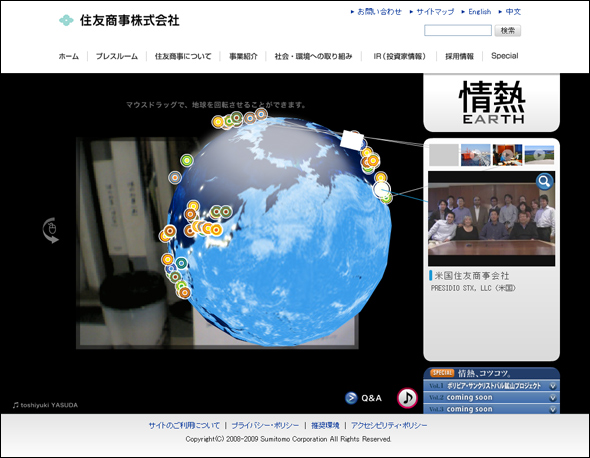Click the search input field
590x458 pixels.
[x=458, y=30]
